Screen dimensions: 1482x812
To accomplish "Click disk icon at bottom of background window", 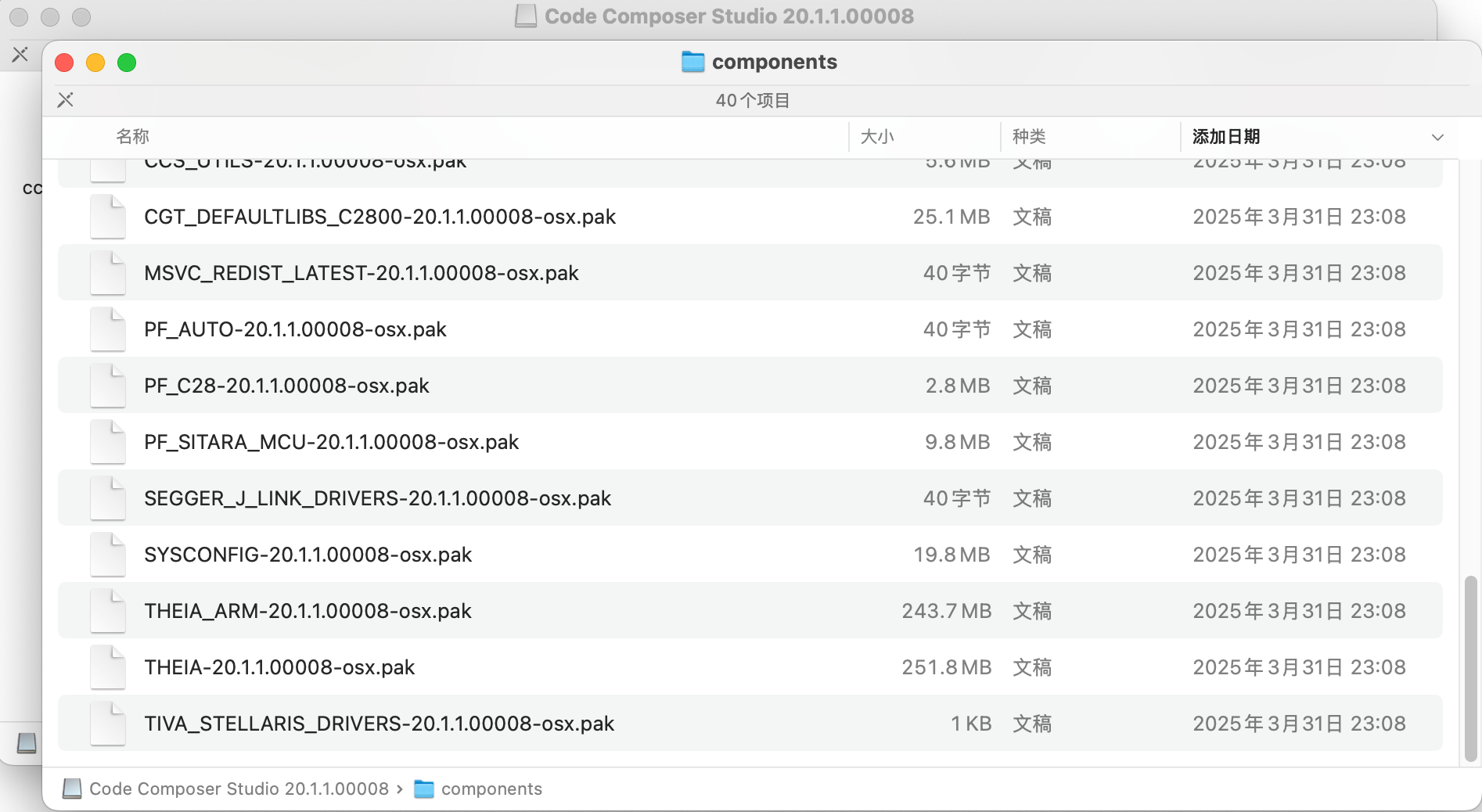I will pos(27,742).
